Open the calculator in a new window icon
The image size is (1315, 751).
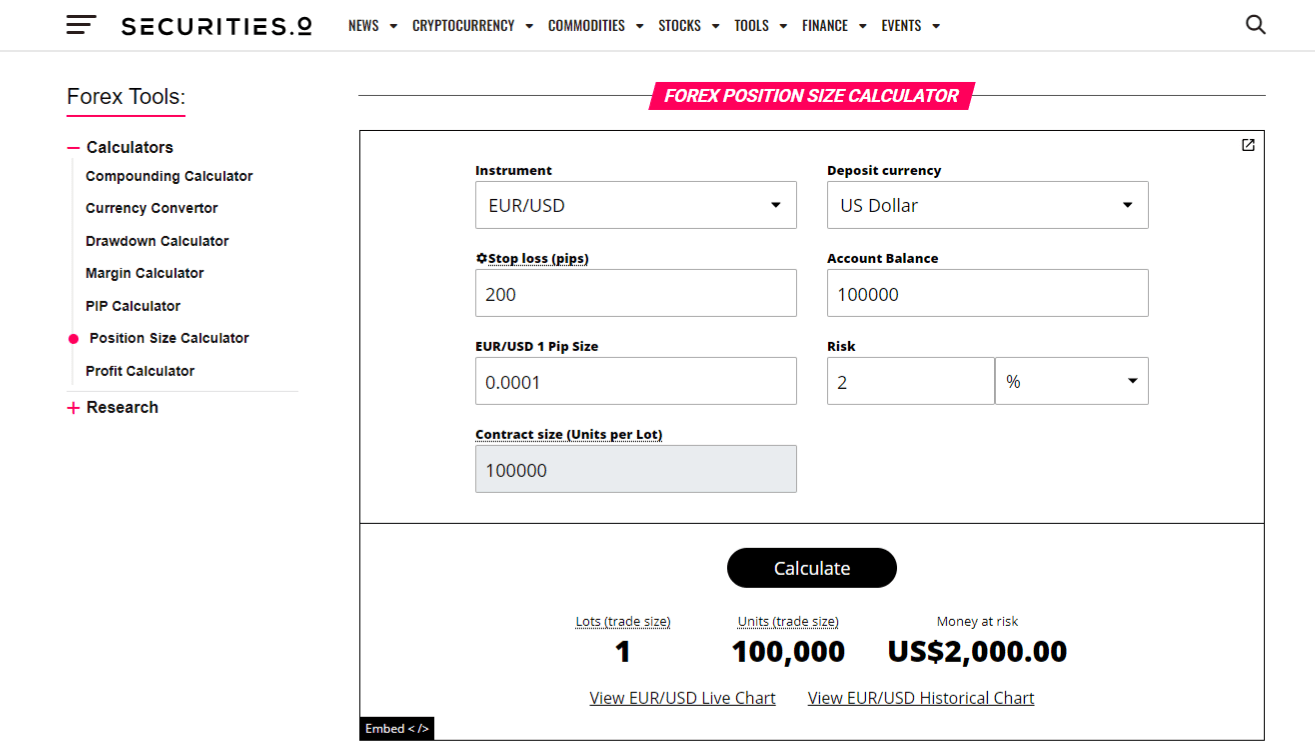(1247, 145)
